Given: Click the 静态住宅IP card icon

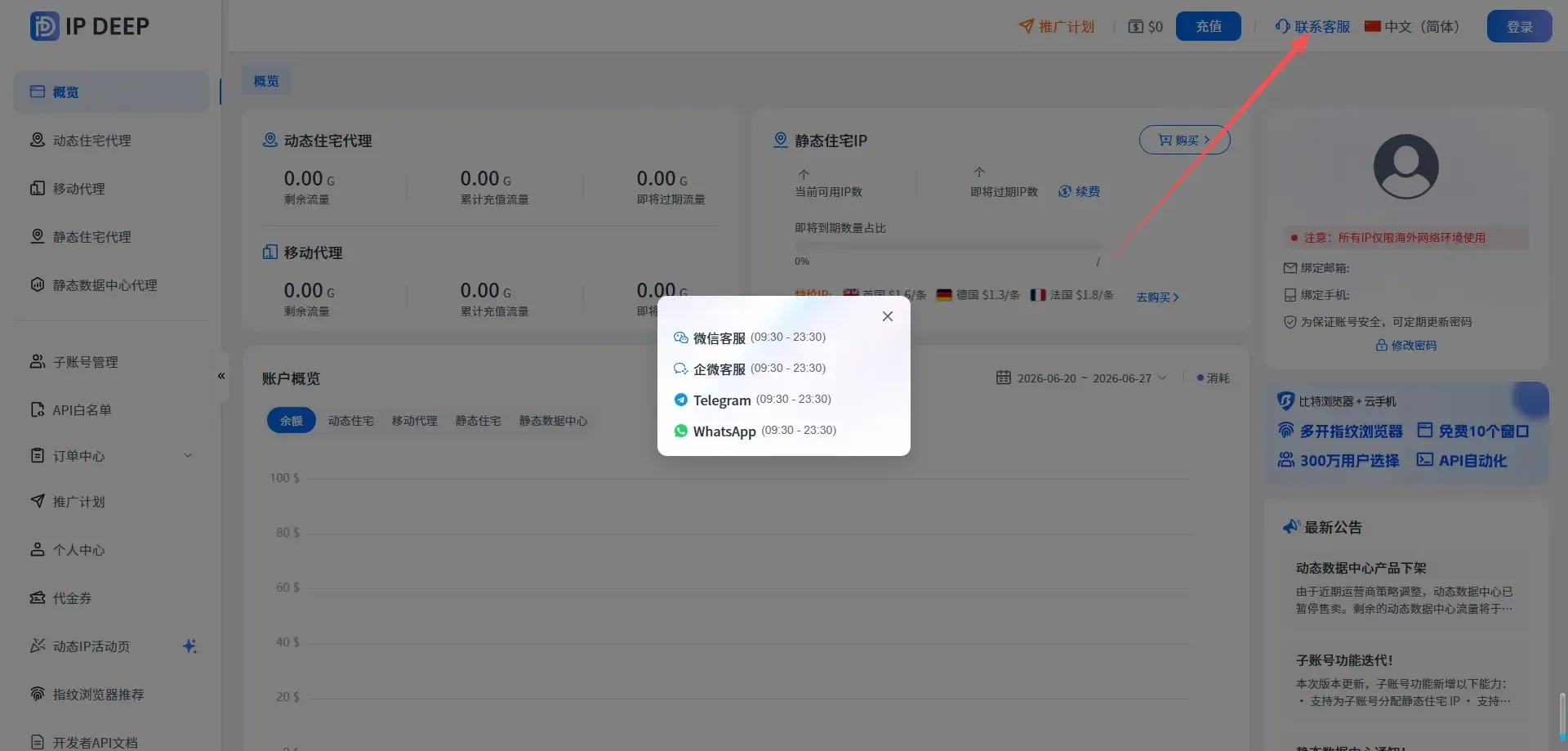Looking at the screenshot, I should (x=781, y=140).
